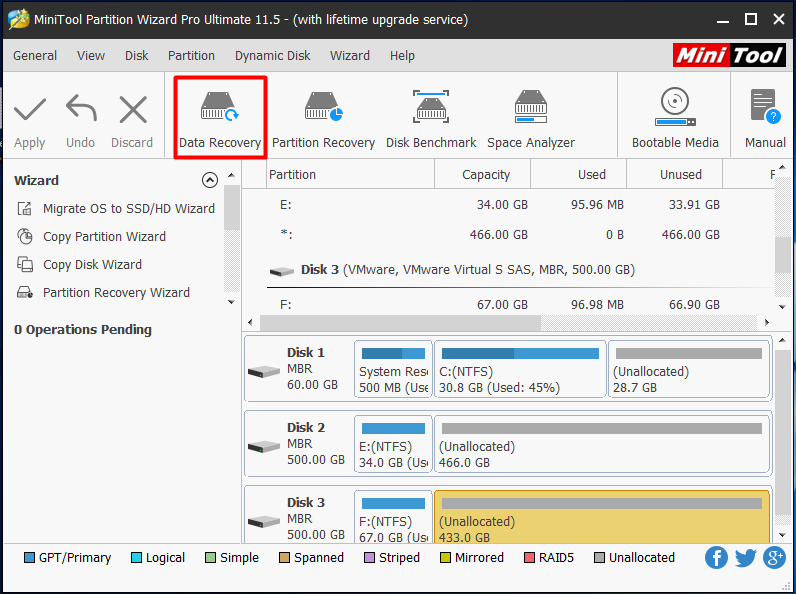Click the partition list scroll right arrow
796x594 pixels.
(767, 322)
